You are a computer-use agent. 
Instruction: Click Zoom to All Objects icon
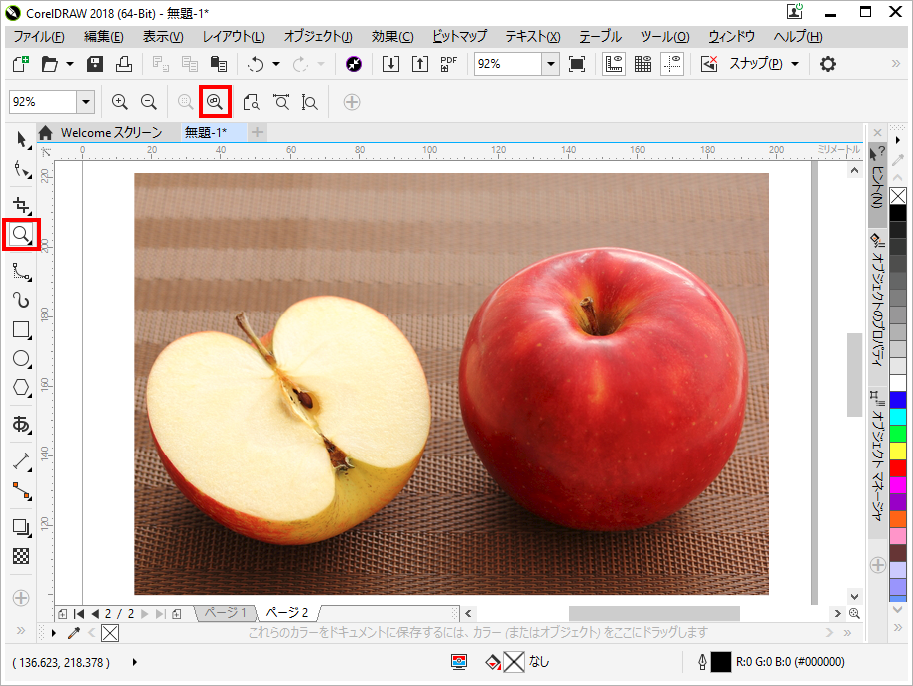tap(215, 102)
